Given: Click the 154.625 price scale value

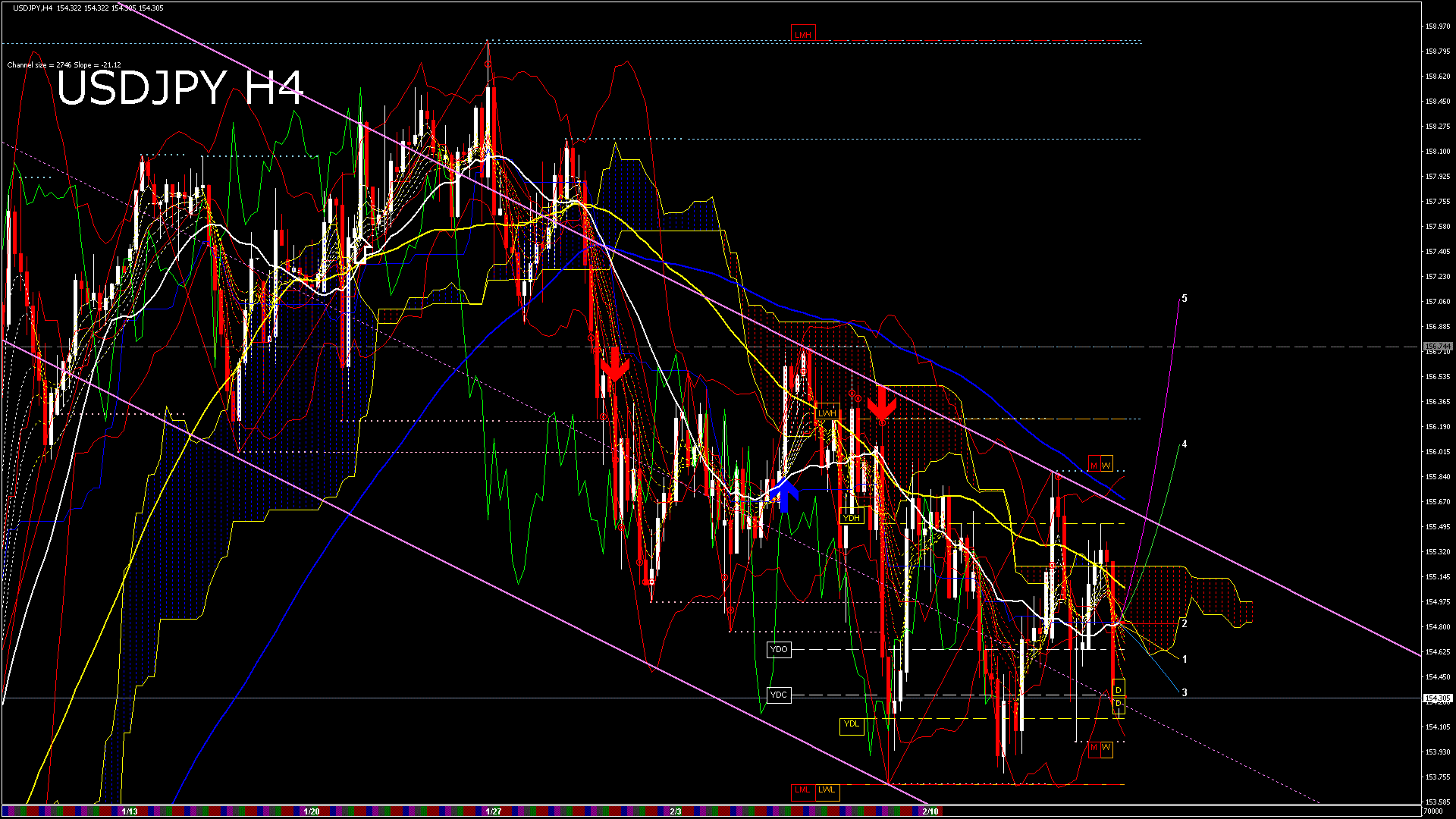Looking at the screenshot, I should [x=1437, y=652].
